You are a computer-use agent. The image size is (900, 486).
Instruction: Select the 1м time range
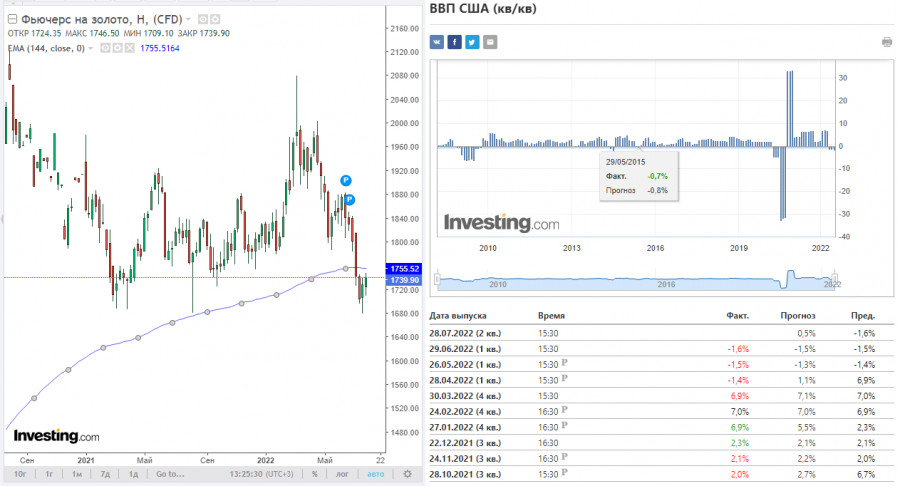coord(75,476)
